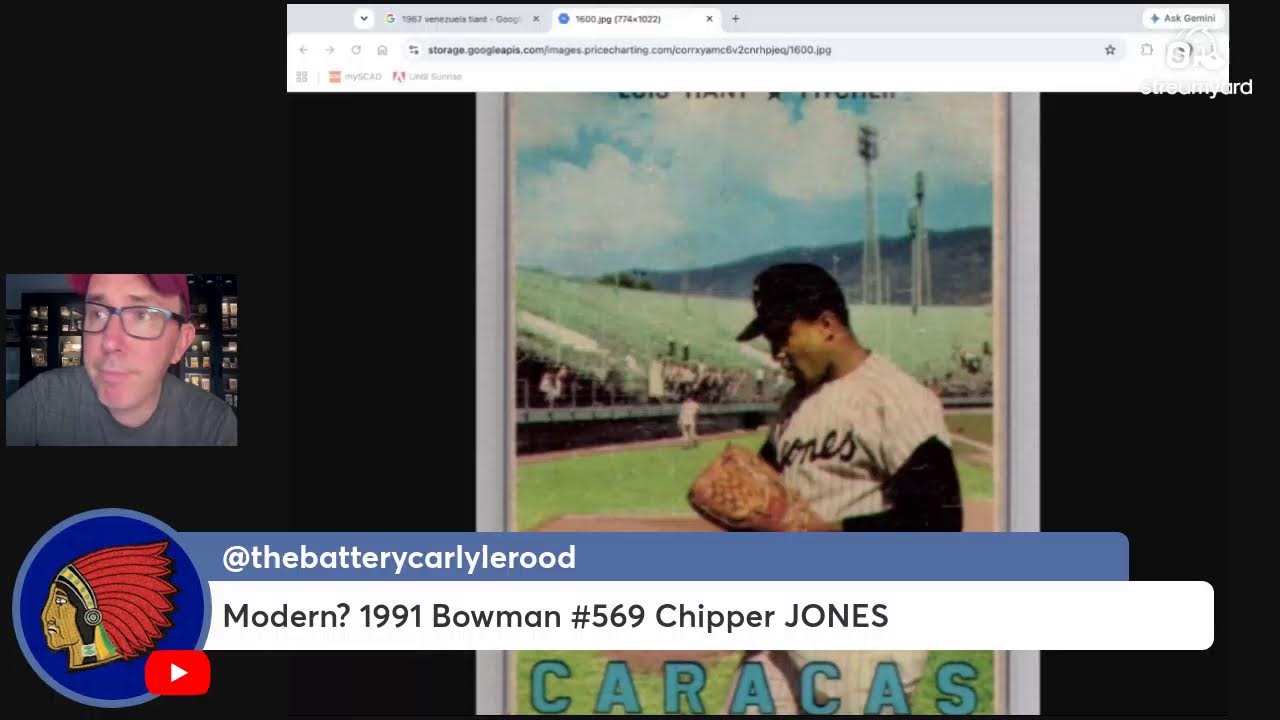Open a new browser tab
The height and width of the screenshot is (720, 1280).
tap(736, 18)
